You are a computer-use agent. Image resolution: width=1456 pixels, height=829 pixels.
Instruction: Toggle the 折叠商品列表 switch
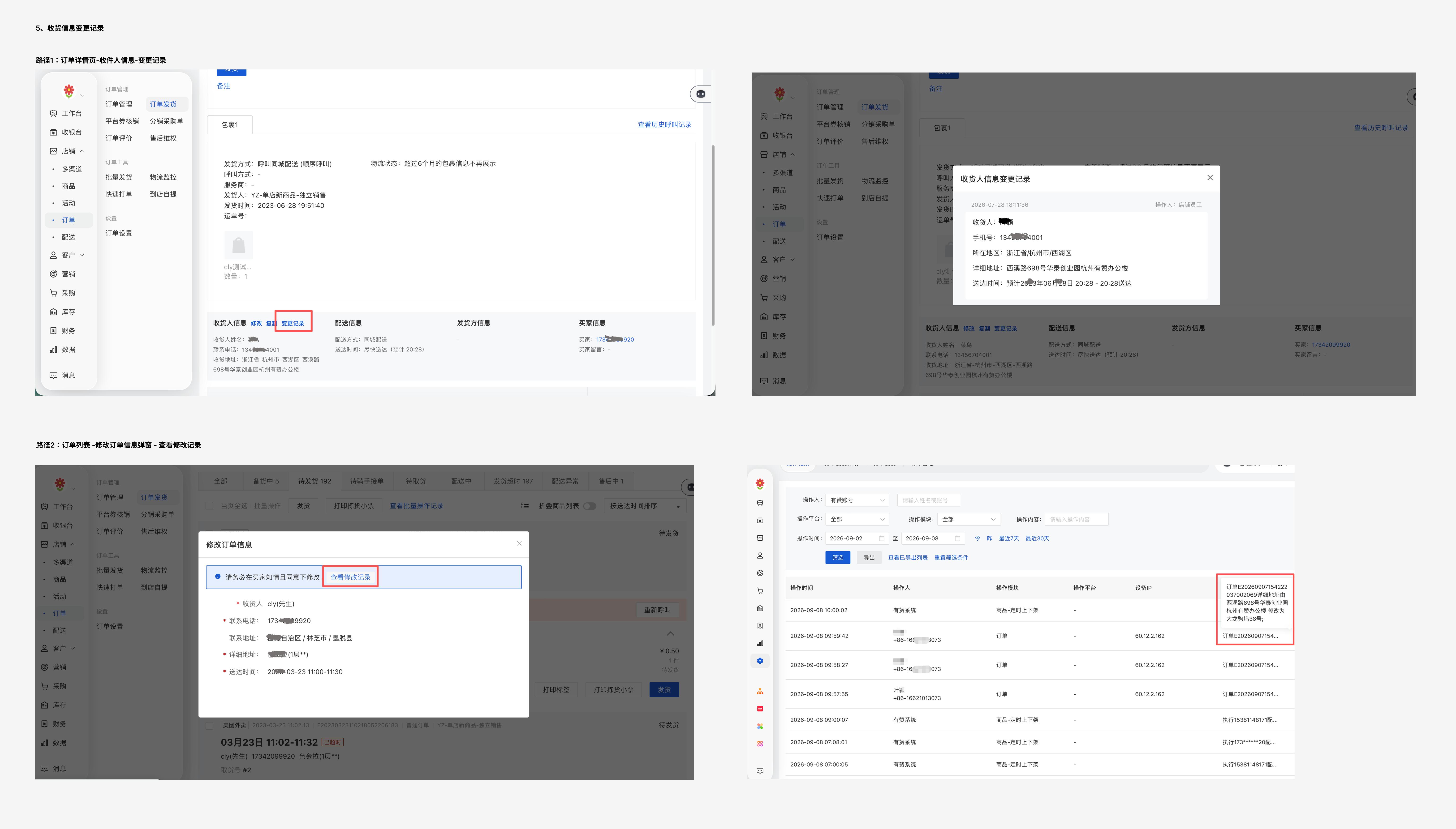point(590,506)
